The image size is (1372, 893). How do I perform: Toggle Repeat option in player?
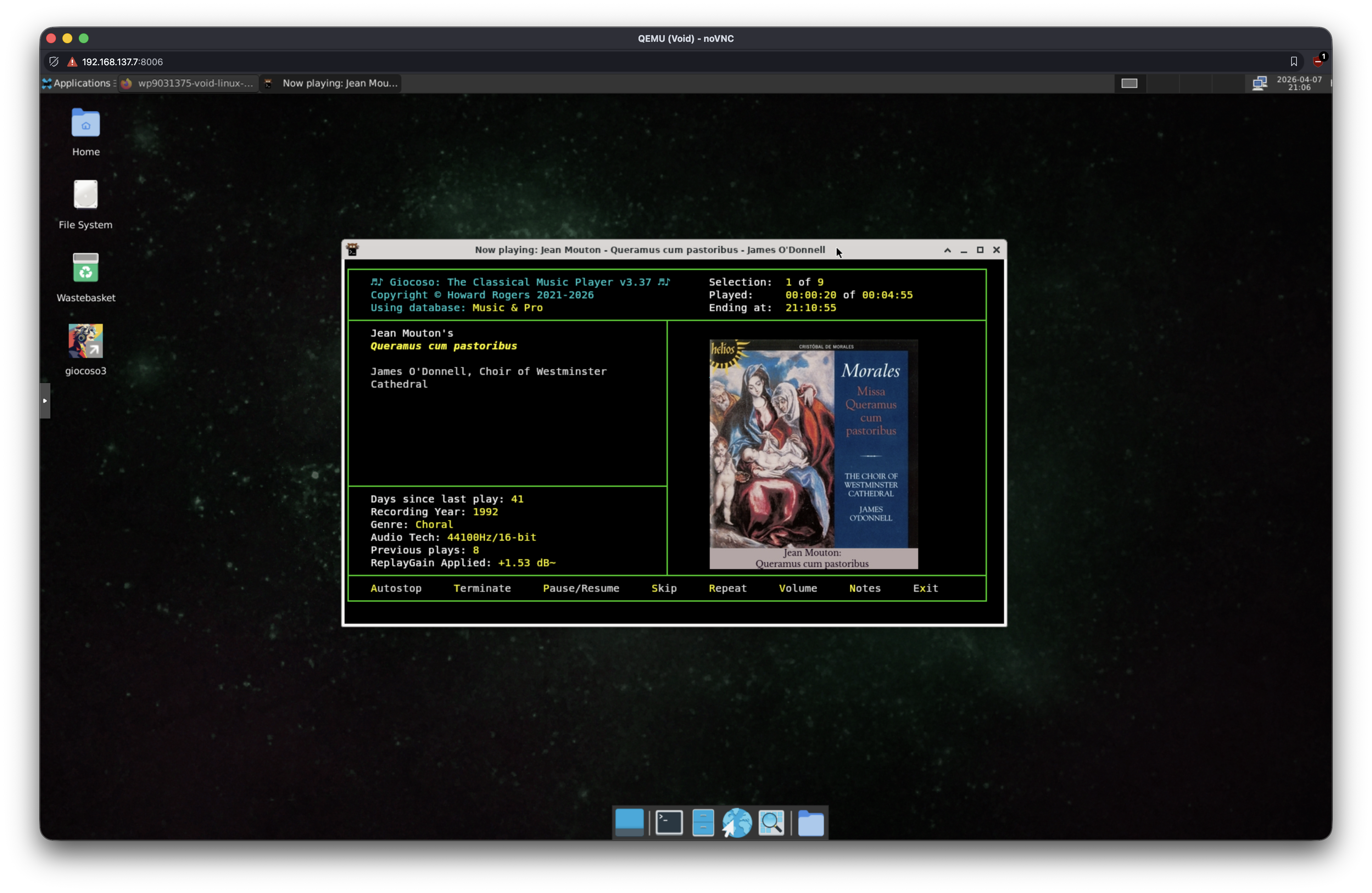point(727,588)
